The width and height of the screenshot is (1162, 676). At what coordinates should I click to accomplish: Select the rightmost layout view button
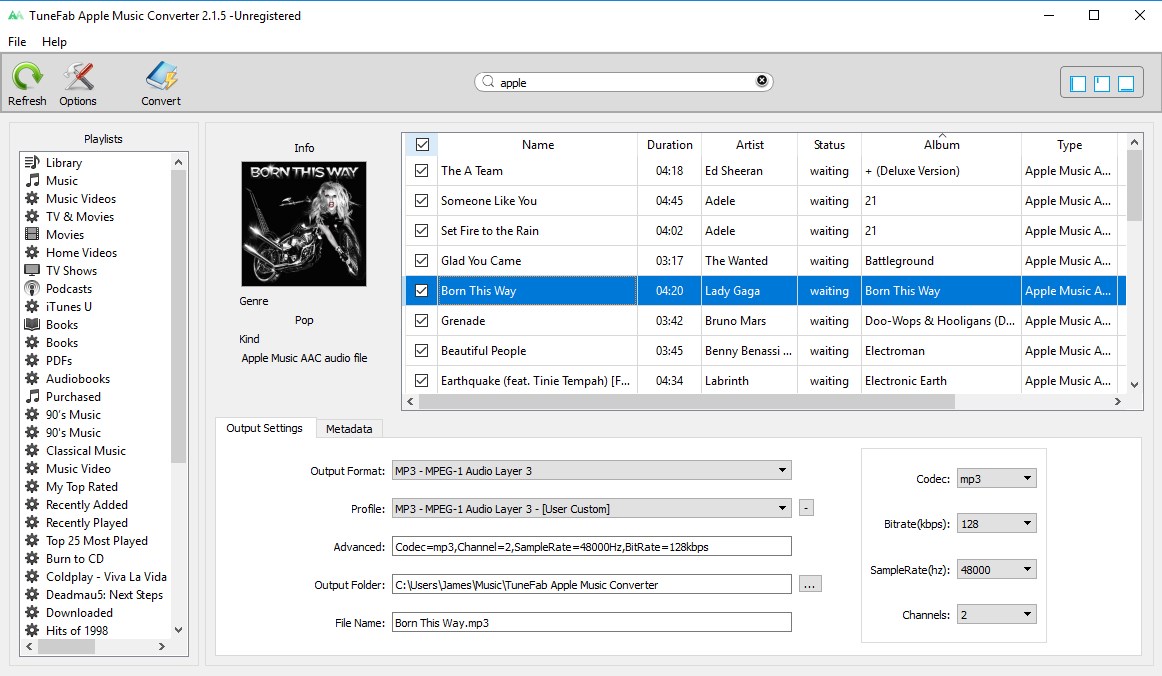(x=1126, y=84)
